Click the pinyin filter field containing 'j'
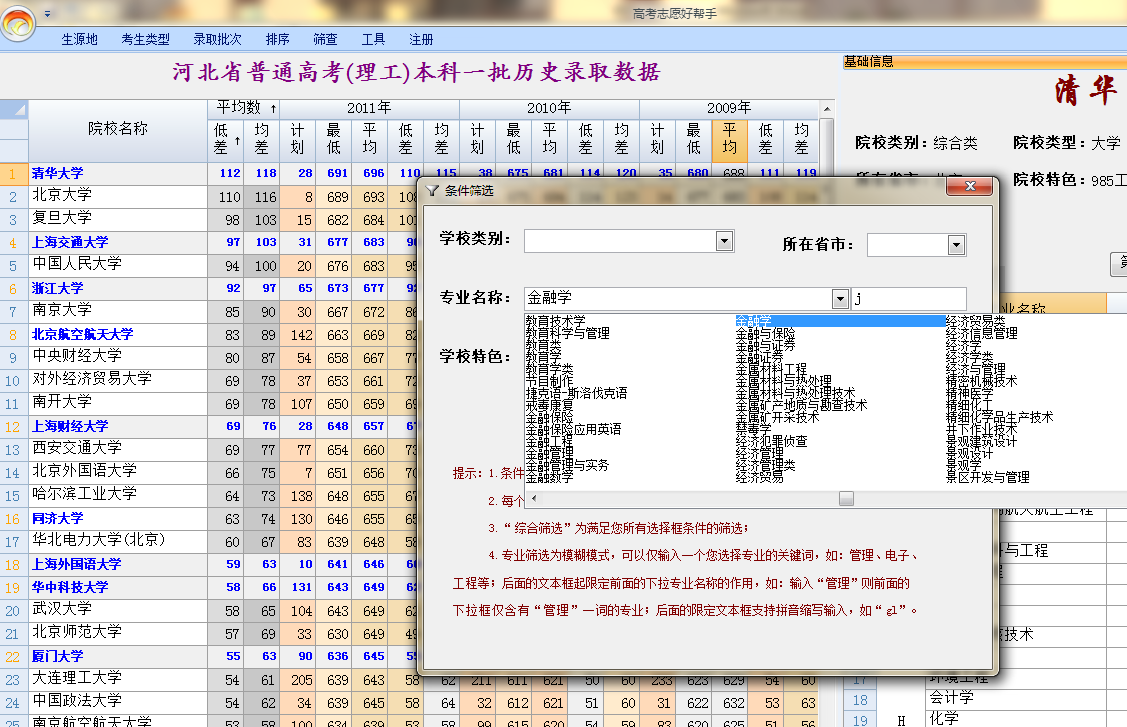This screenshot has width=1127, height=727. click(908, 298)
